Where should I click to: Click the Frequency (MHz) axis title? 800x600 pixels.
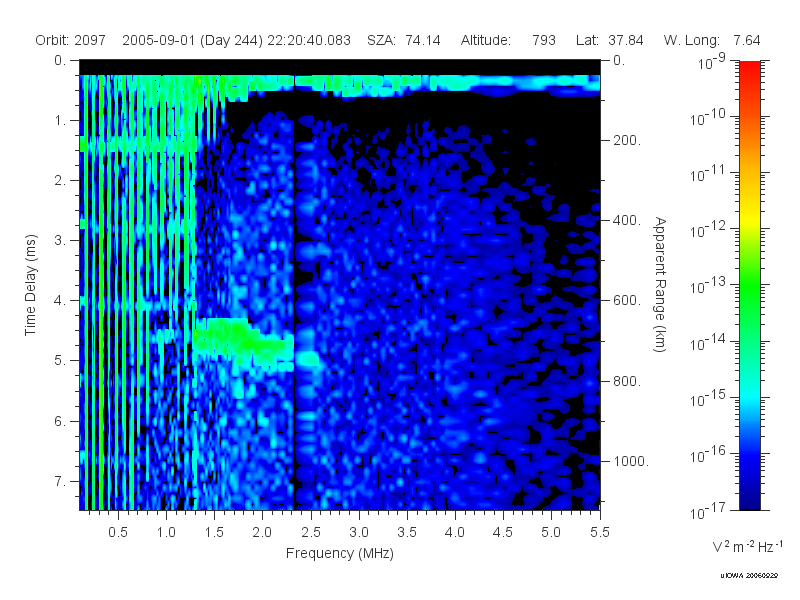click(340, 553)
